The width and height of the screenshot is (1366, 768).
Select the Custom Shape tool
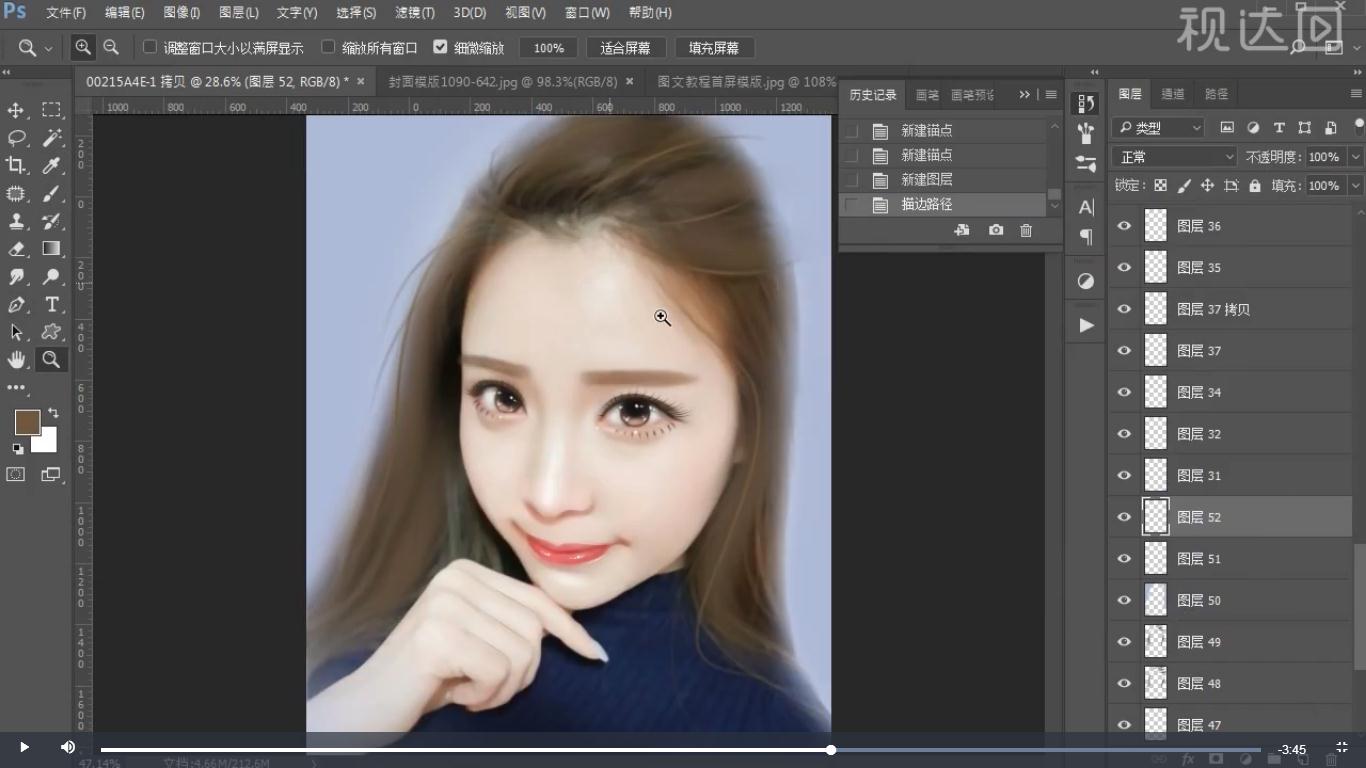coord(51,332)
